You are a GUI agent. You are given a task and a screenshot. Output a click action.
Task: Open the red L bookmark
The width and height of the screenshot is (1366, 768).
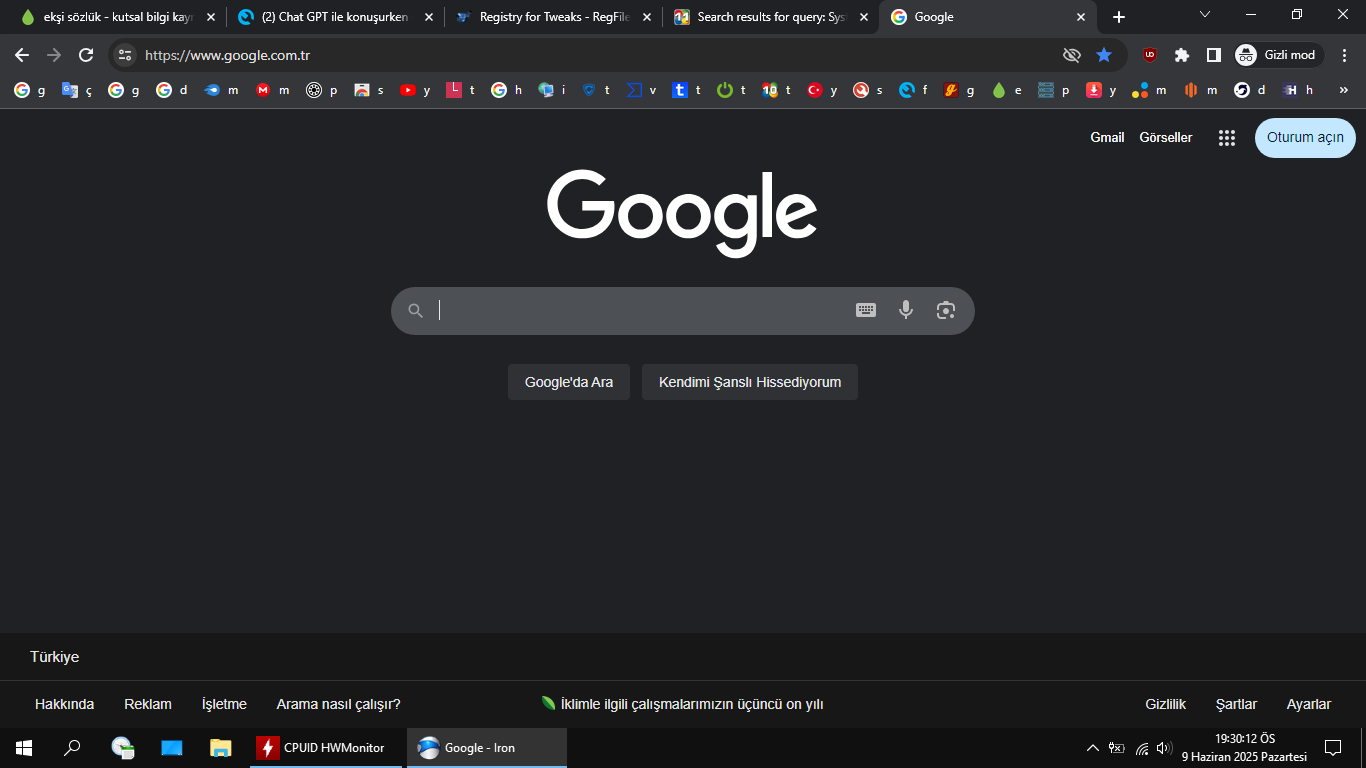point(460,90)
